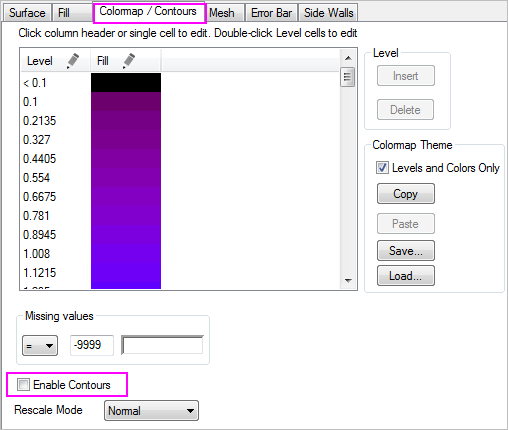Select the level cell '< 0.1'
The width and height of the screenshot is (508, 430).
[35, 83]
